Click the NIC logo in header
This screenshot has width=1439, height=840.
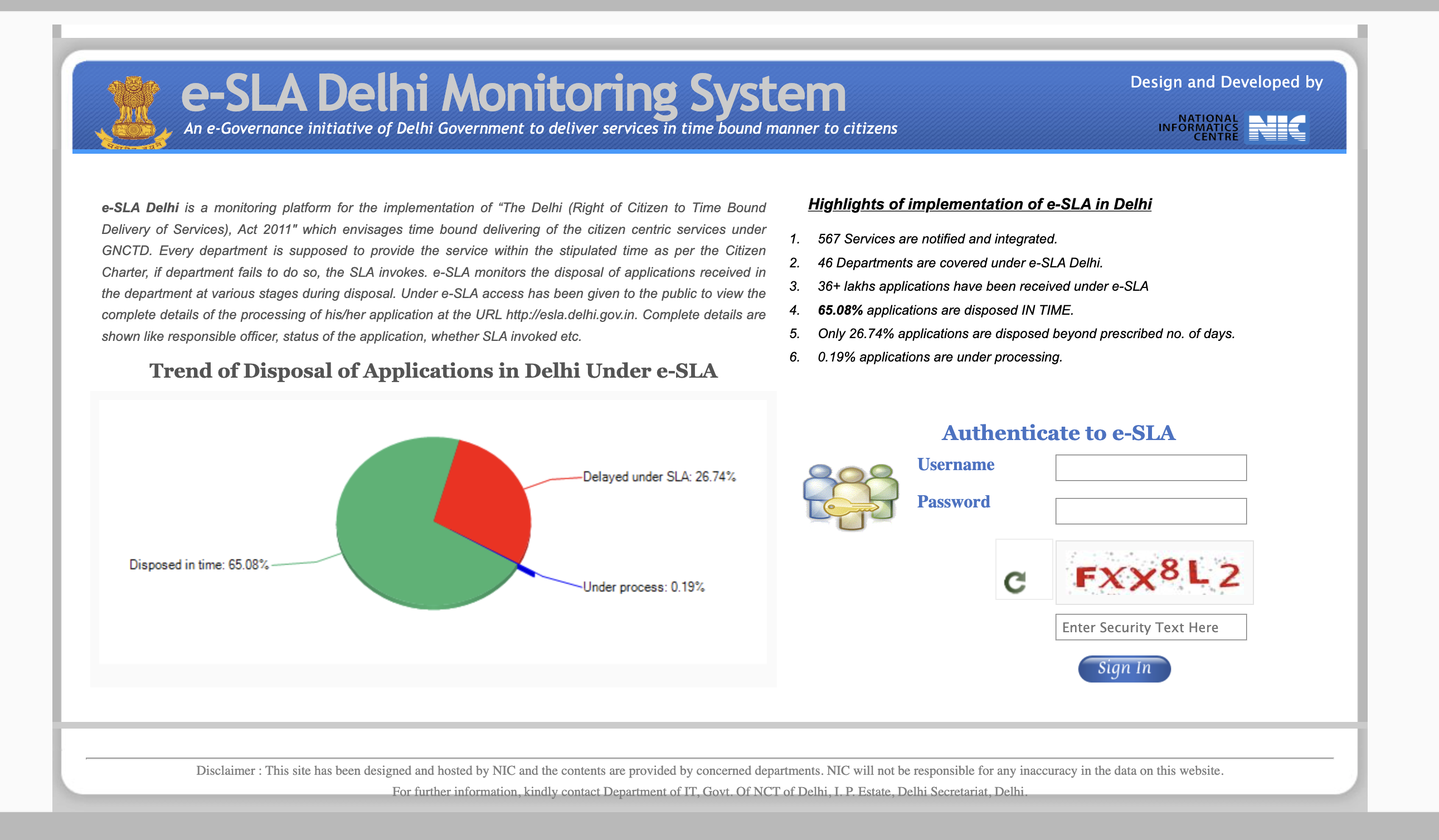pos(1277,128)
